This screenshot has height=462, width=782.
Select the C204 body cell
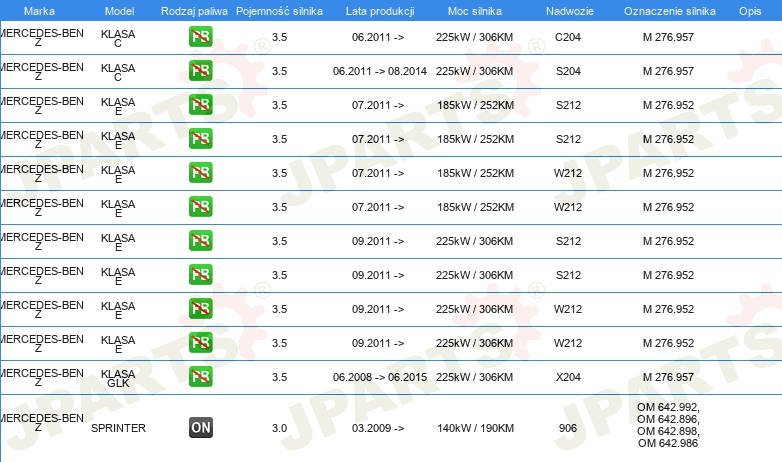568,37
